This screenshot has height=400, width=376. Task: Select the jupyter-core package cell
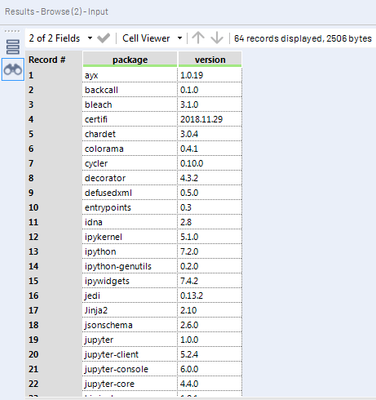(130, 384)
